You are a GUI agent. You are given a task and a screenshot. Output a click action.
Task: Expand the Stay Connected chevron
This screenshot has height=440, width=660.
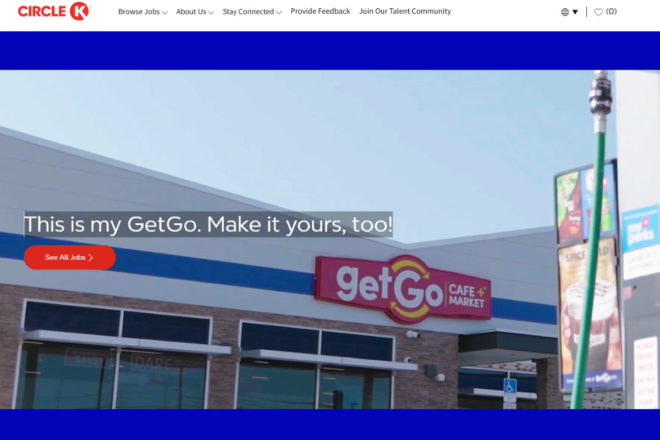[x=279, y=13]
